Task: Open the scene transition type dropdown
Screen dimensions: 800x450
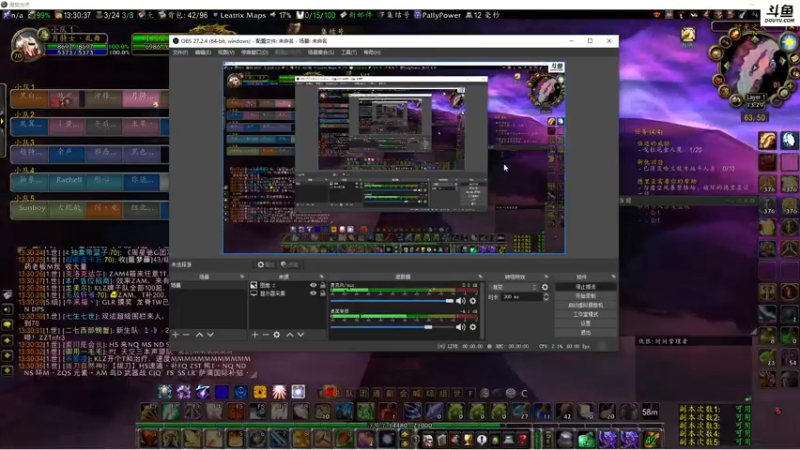Action: (514, 287)
